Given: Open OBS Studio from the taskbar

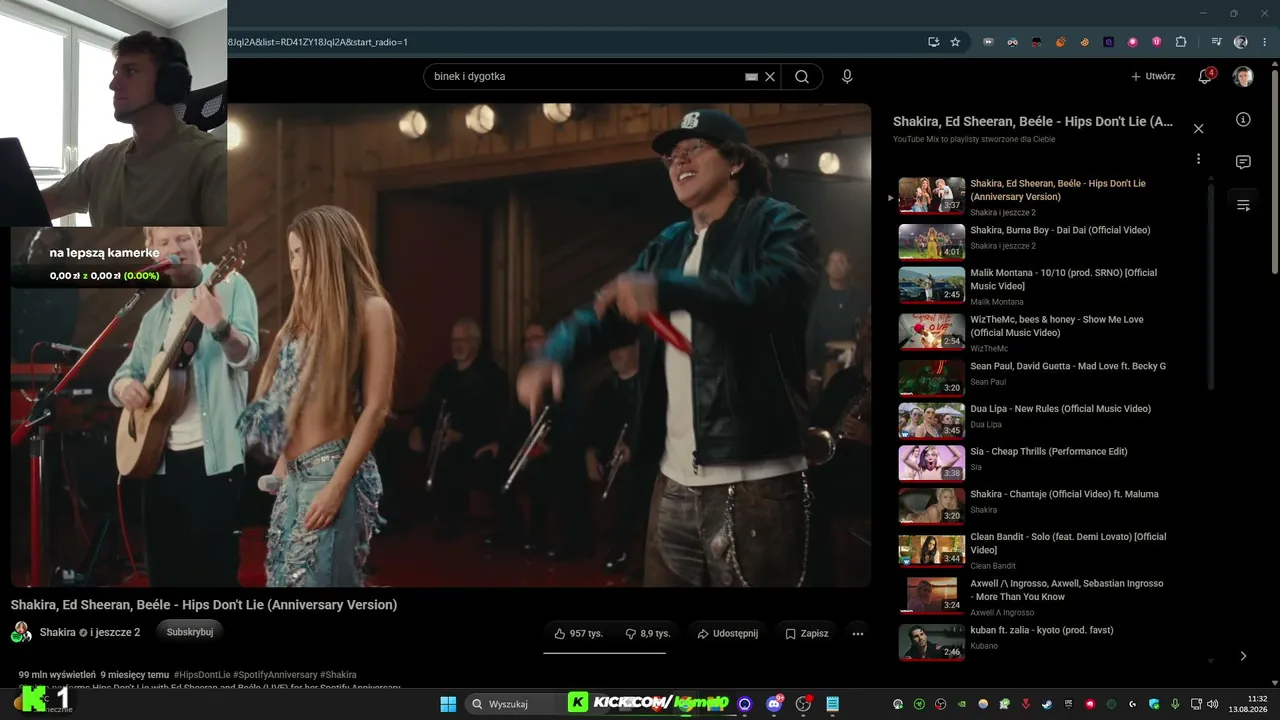Looking at the screenshot, I should pyautogui.click(x=803, y=704).
